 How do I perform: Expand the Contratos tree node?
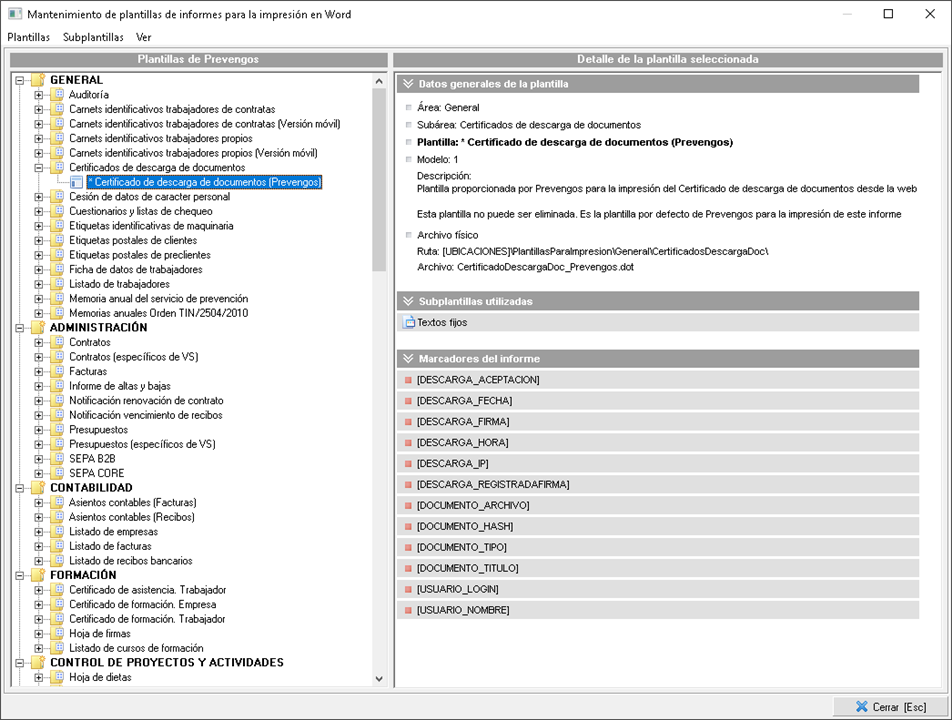[39, 342]
